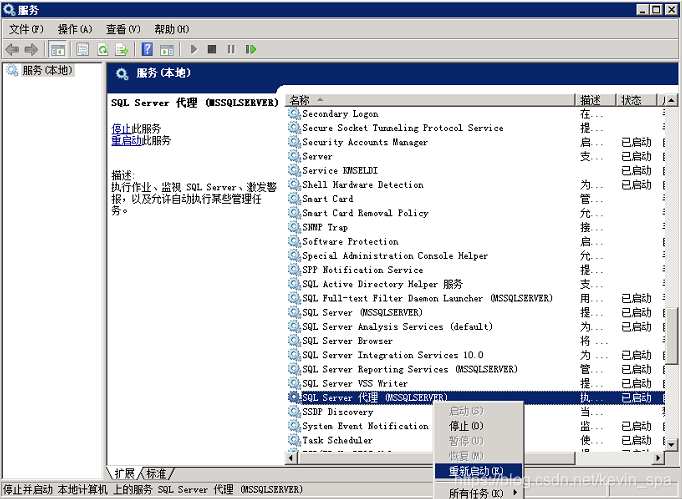This screenshot has height=499, width=682.
Task: Select the SQL Server (MSSQLSERVER) service
Action: pyautogui.click(x=476, y=312)
